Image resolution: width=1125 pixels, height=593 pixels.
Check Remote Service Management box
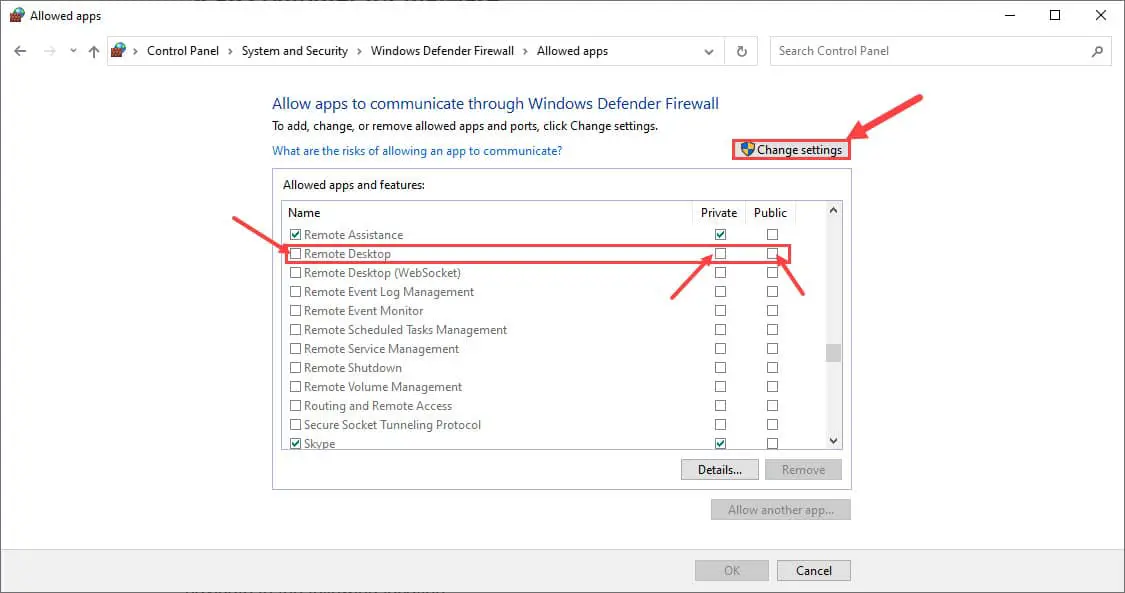pyautogui.click(x=295, y=348)
